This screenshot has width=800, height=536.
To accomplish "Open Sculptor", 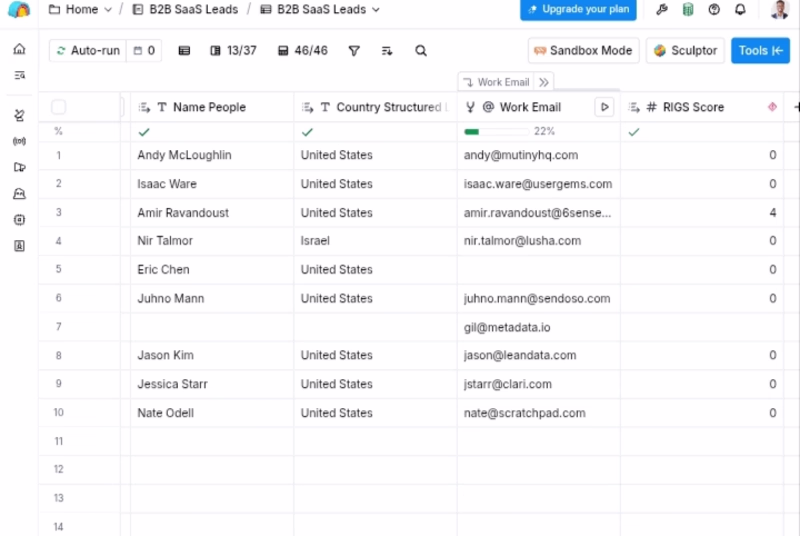I will coord(685,50).
